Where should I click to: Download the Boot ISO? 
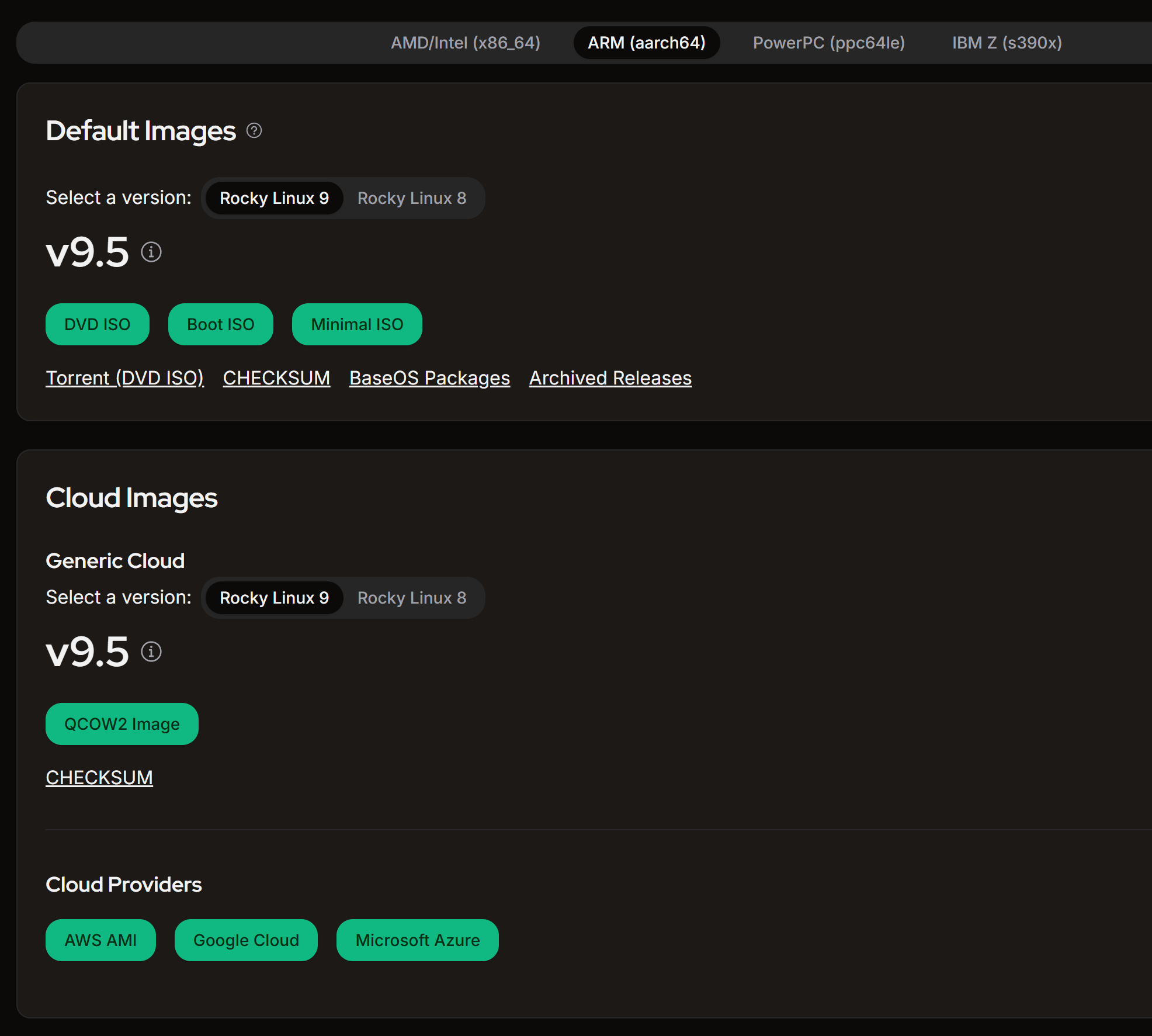click(220, 324)
